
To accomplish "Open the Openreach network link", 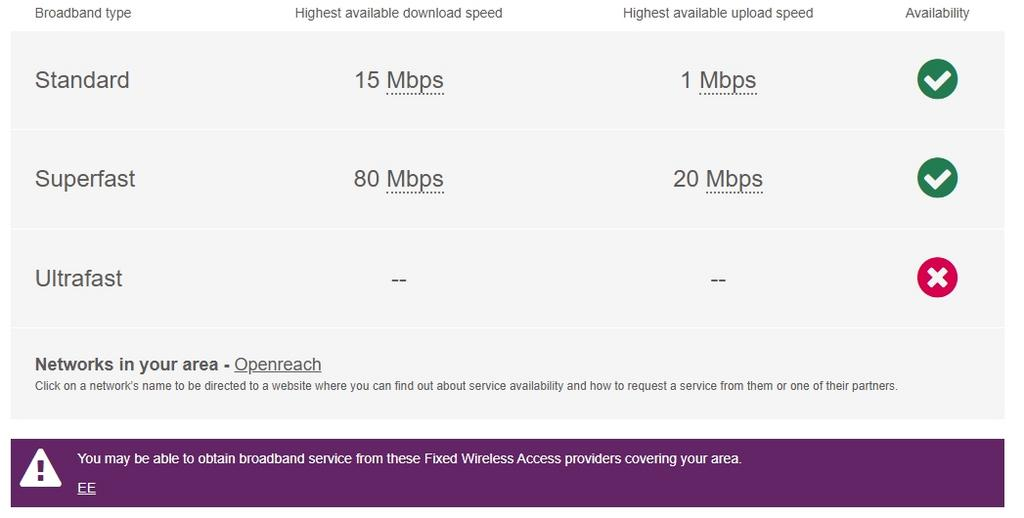I will 278,365.
